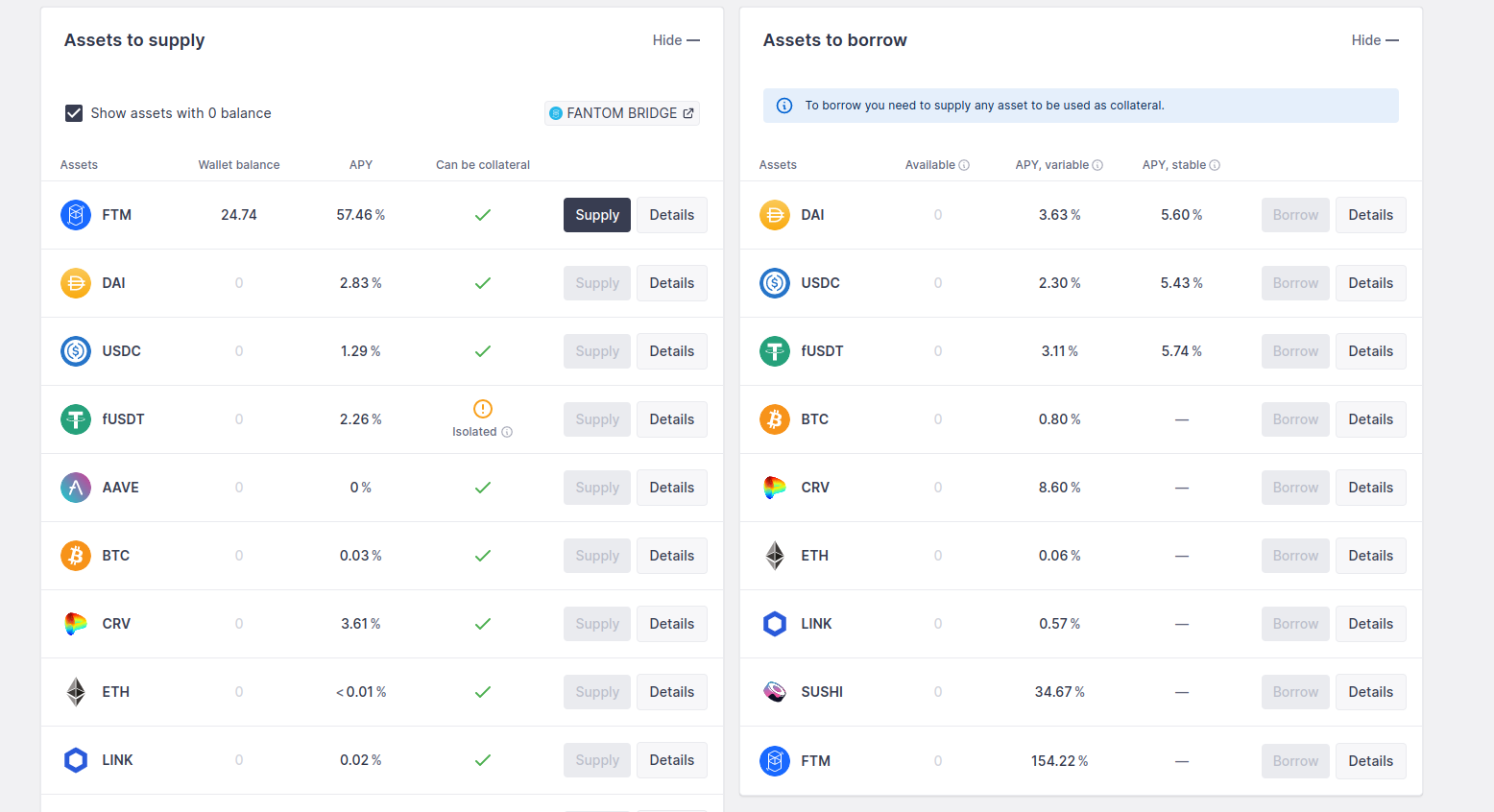Click the info icon next to Isolated
The height and width of the screenshot is (812, 1494).
point(507,432)
